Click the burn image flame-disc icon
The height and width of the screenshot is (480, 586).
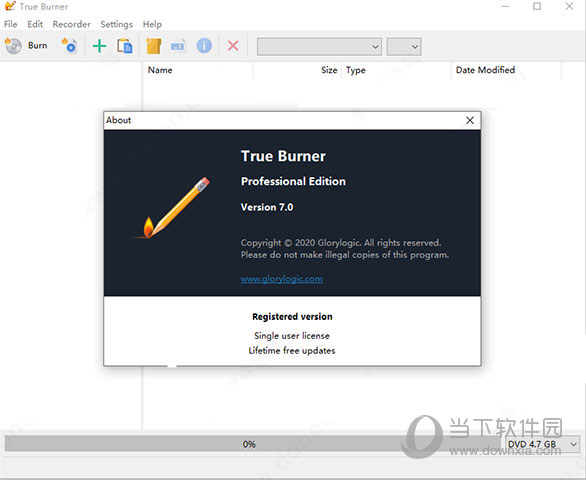pos(70,46)
